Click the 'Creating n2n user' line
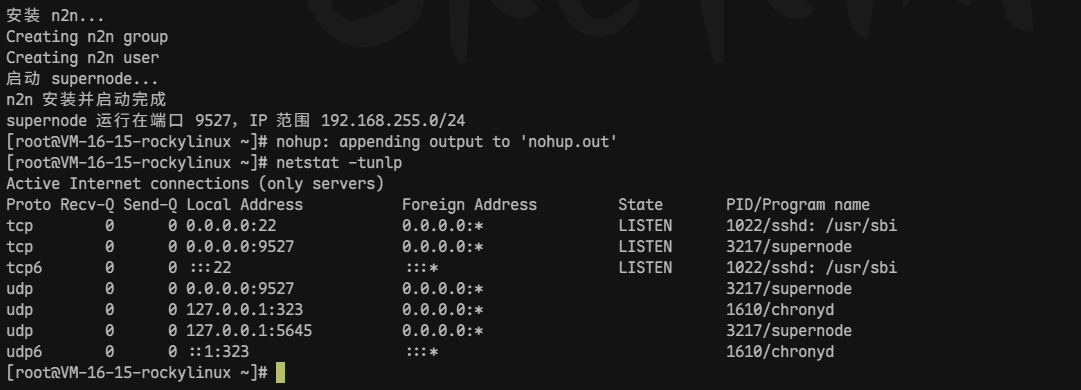 (83, 58)
